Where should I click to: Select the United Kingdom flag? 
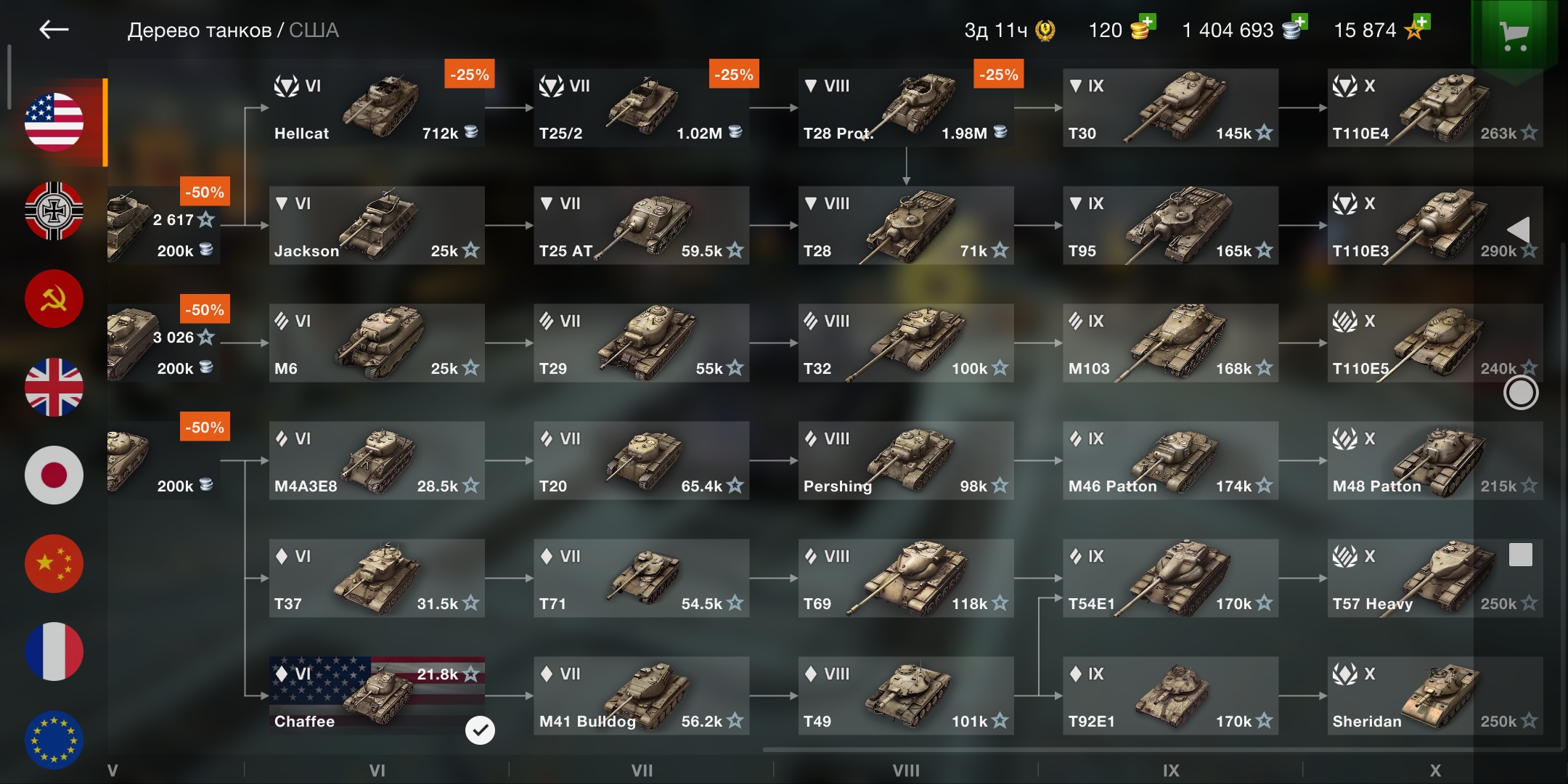coord(54,387)
